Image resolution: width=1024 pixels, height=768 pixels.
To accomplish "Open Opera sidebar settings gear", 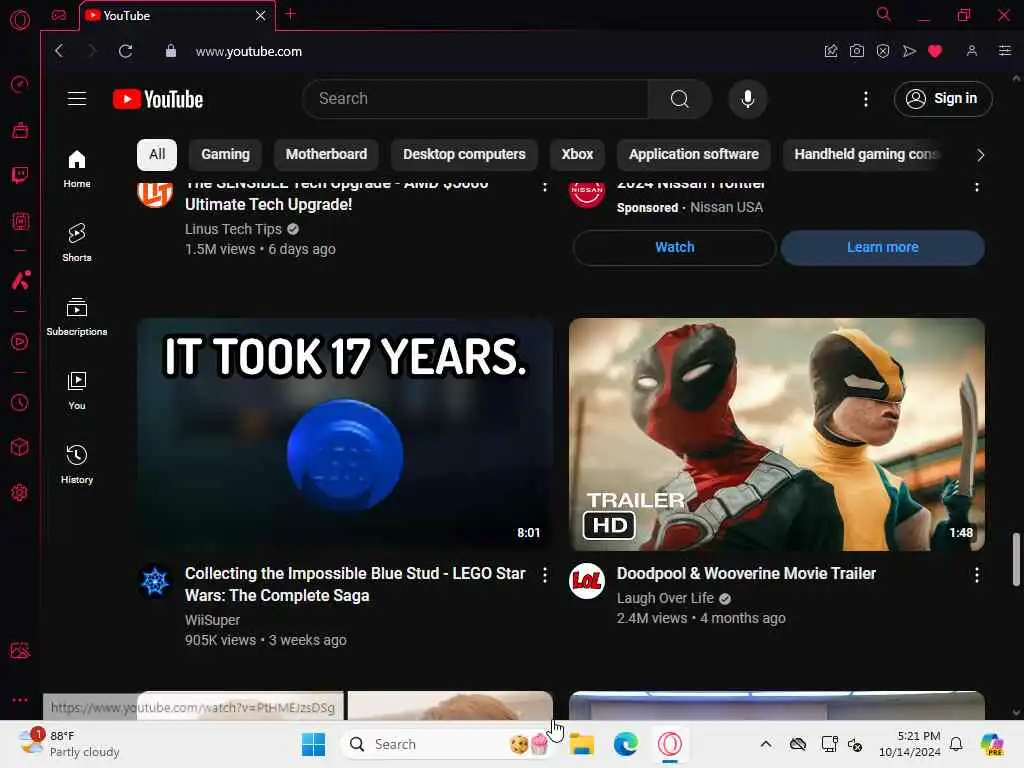I will (x=20, y=492).
